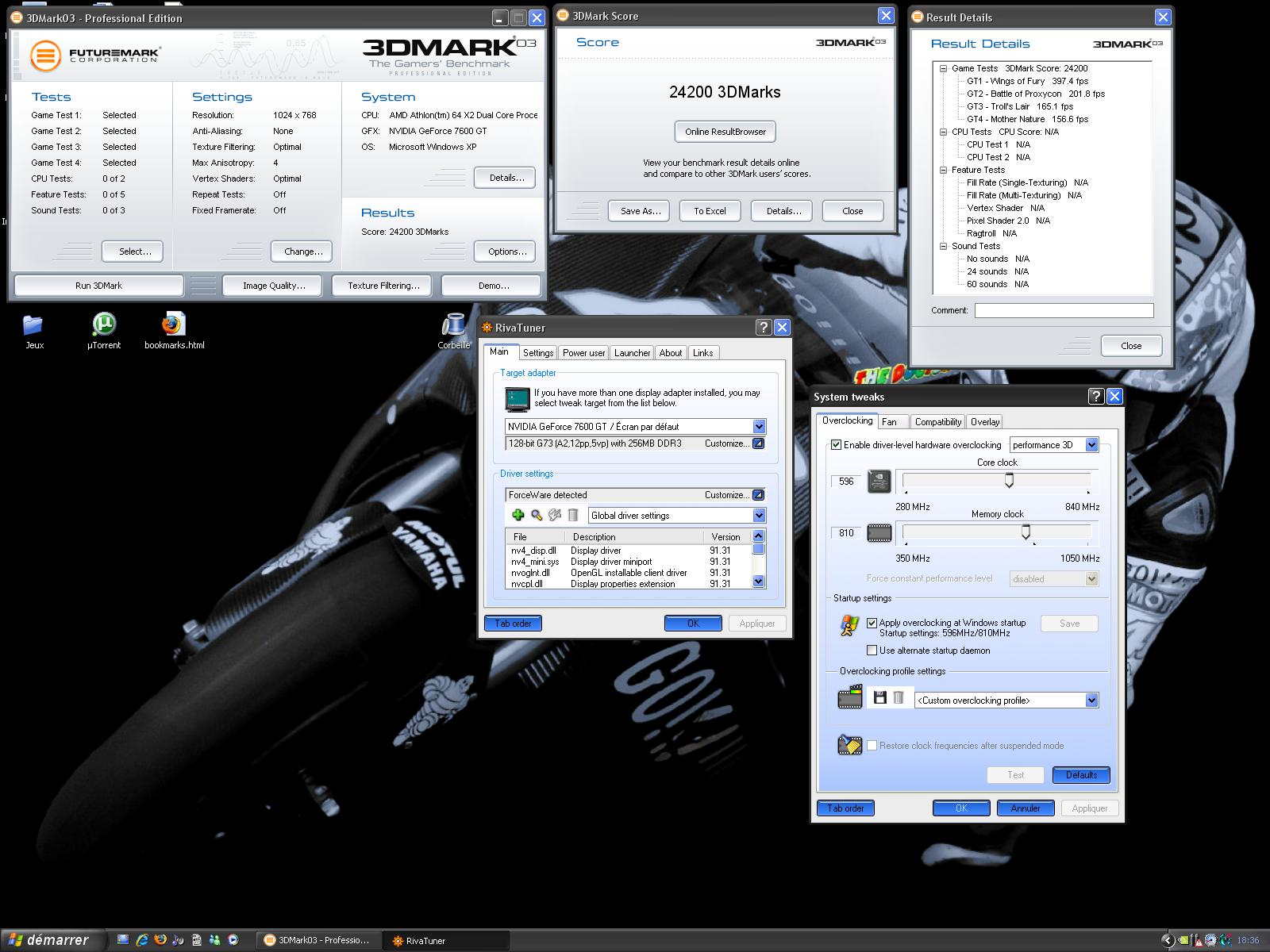The width and height of the screenshot is (1270, 952).
Task: Click the driver file list scrollbar down arrow
Action: [x=758, y=582]
